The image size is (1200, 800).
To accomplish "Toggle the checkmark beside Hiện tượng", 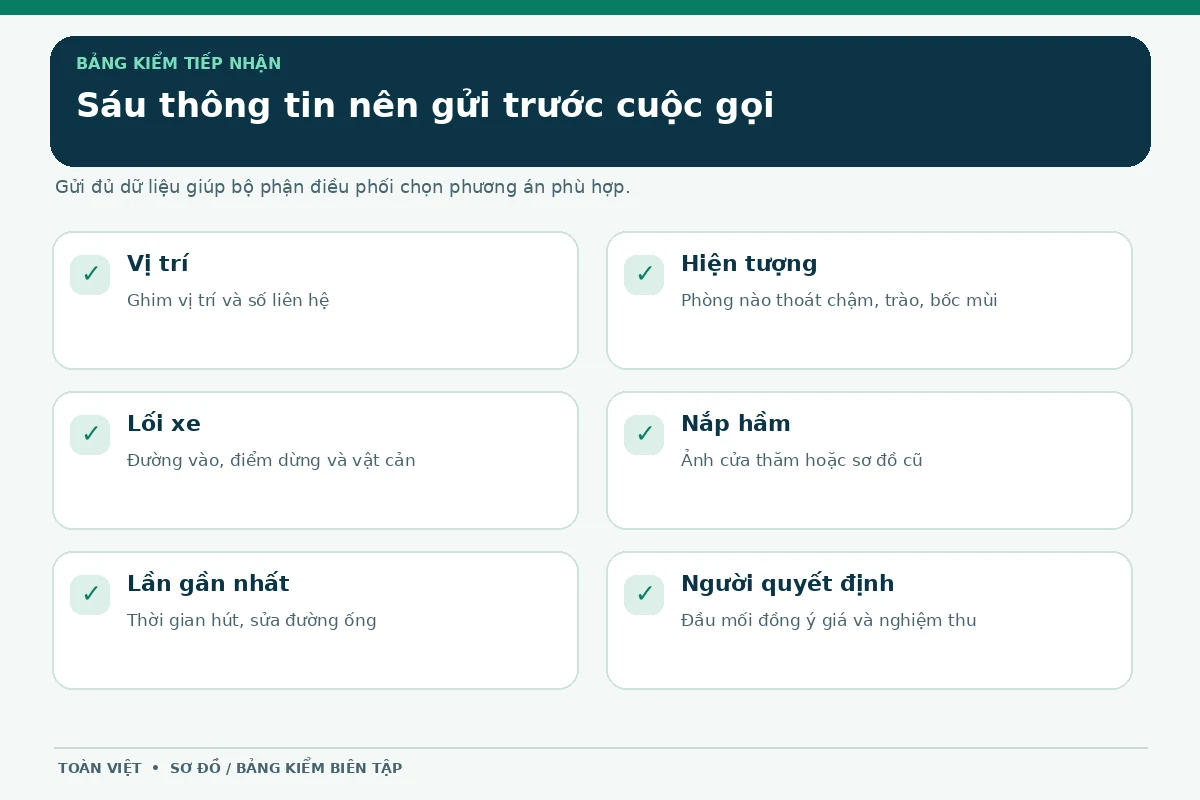I will coord(644,275).
